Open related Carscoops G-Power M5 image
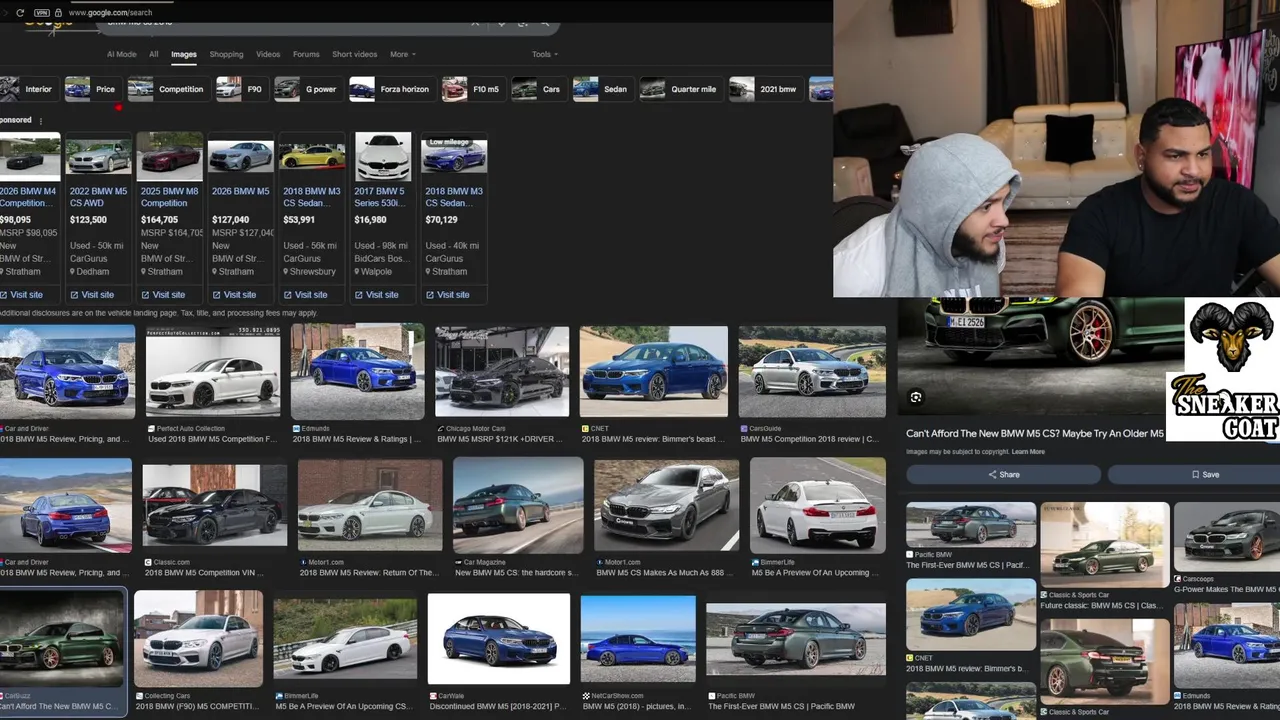 coord(1227,538)
